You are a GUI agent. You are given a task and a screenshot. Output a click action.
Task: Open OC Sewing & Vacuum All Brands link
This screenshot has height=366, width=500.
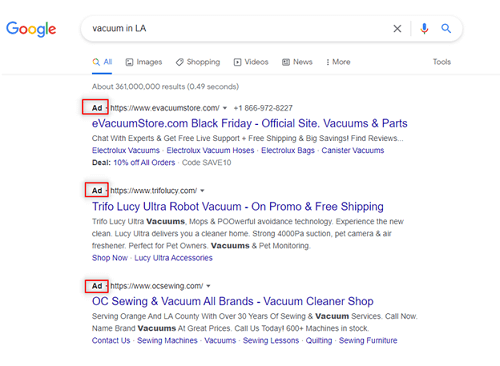[x=233, y=301]
